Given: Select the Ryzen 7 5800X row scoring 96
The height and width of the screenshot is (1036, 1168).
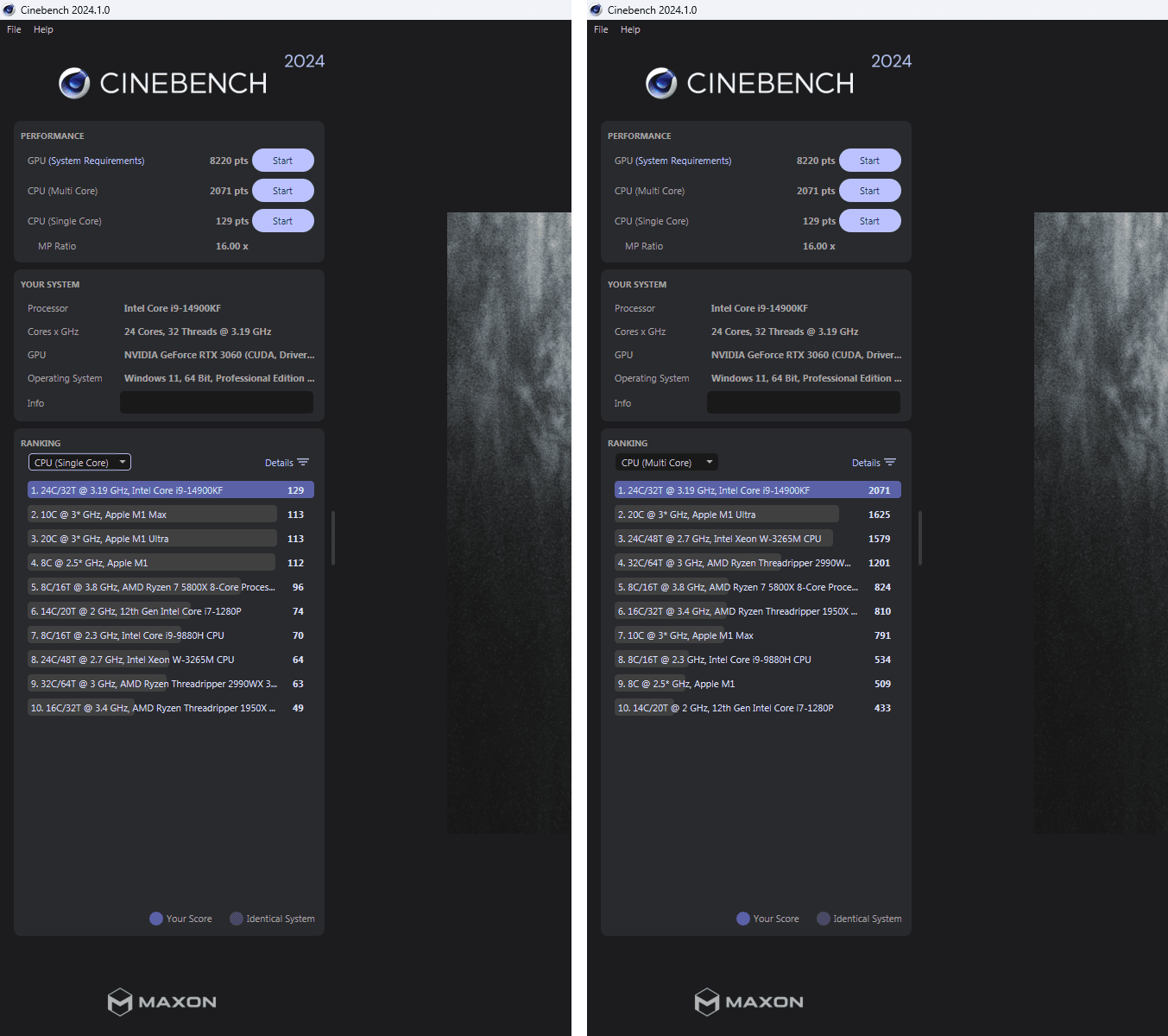Looking at the screenshot, I should 171,587.
